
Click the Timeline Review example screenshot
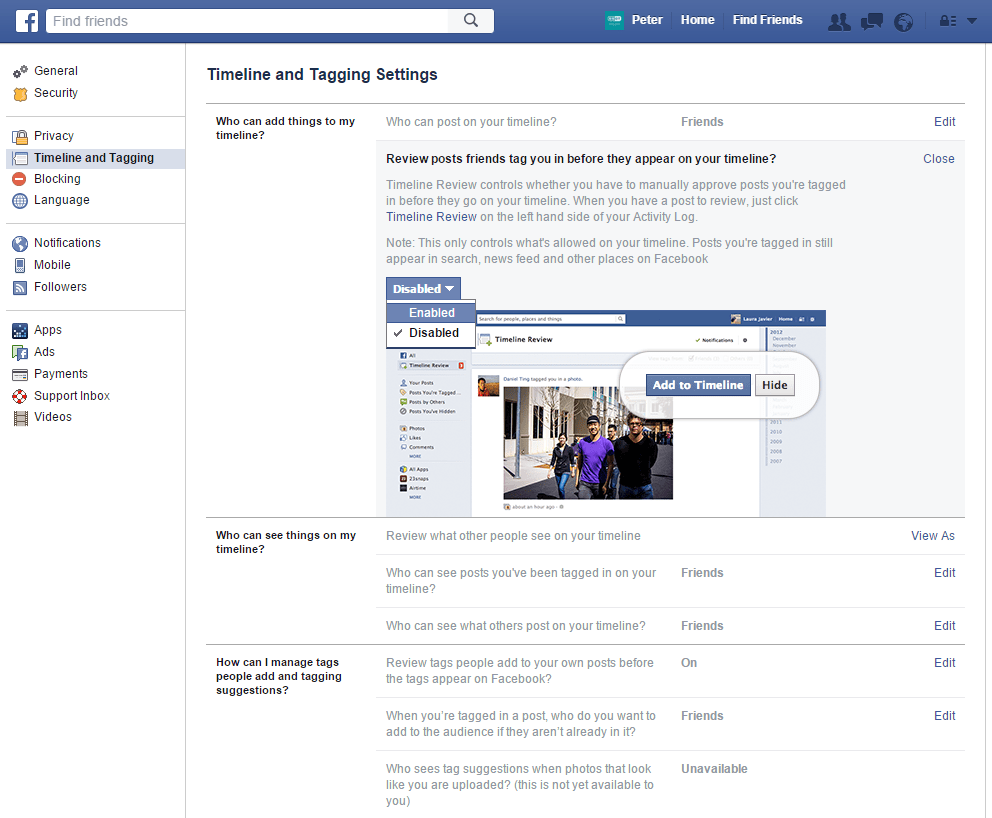[606, 413]
